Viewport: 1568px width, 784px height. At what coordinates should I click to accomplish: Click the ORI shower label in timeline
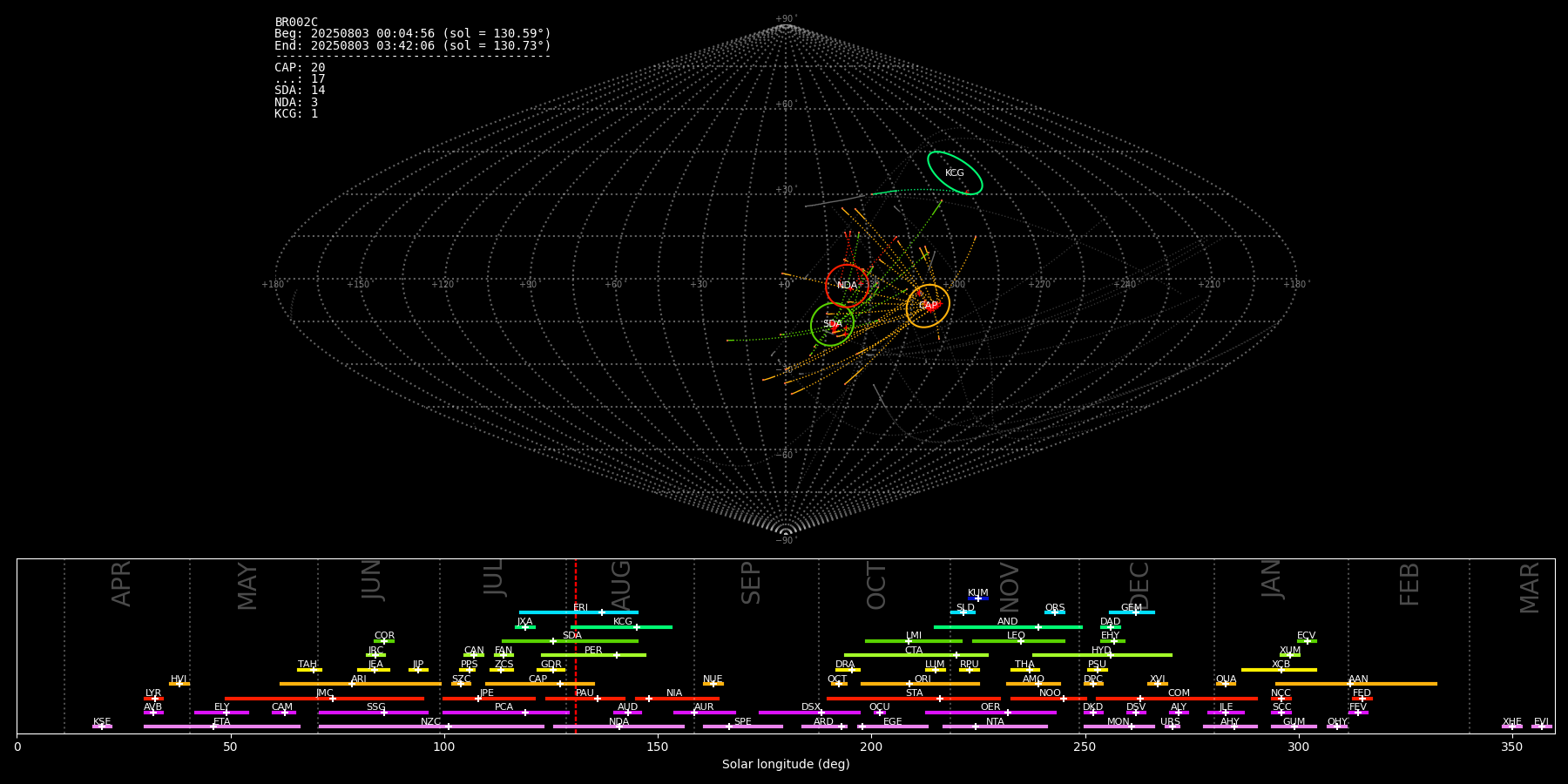click(923, 679)
